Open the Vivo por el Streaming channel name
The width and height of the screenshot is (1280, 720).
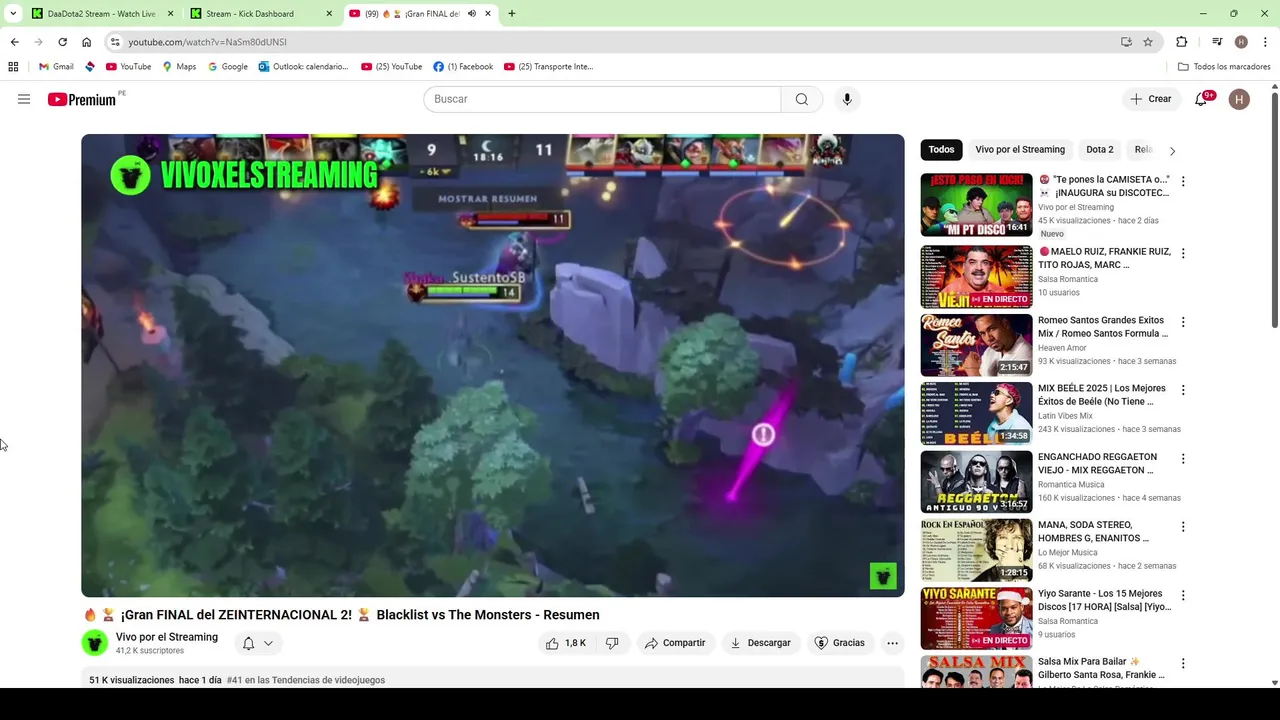pyautogui.click(x=167, y=637)
